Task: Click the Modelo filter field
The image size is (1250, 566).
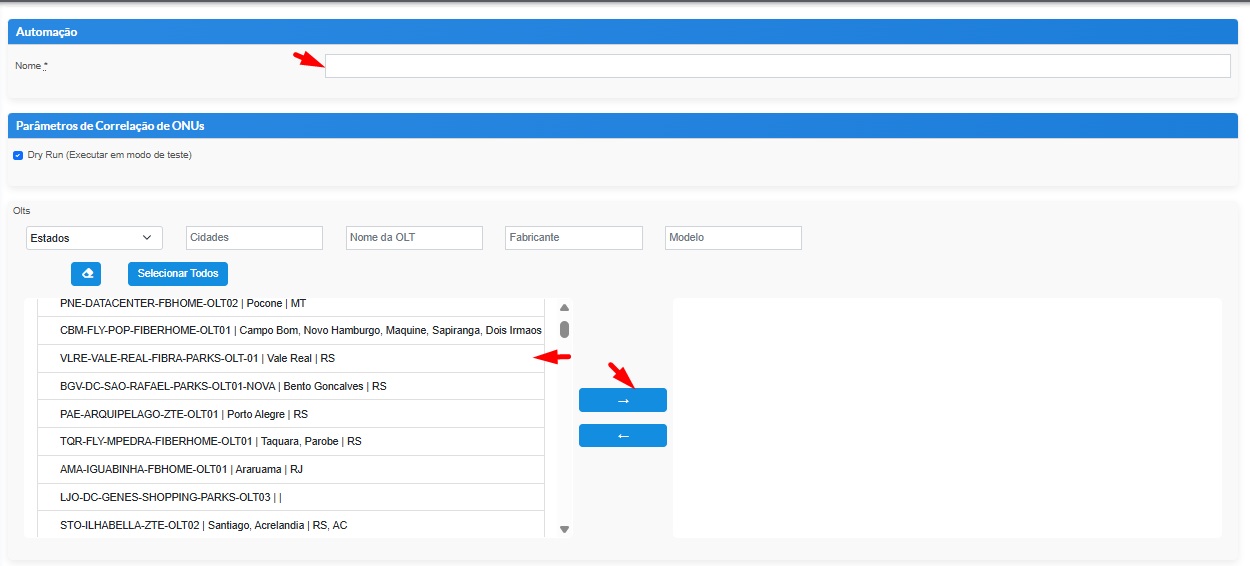Action: (x=733, y=238)
